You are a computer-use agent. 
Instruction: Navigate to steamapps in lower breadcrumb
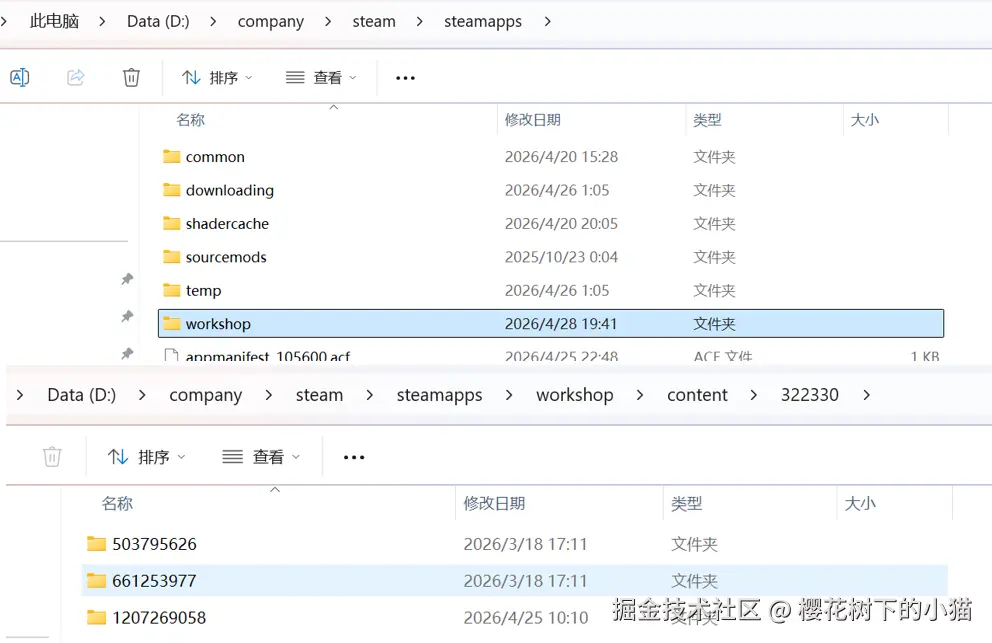[x=440, y=395]
